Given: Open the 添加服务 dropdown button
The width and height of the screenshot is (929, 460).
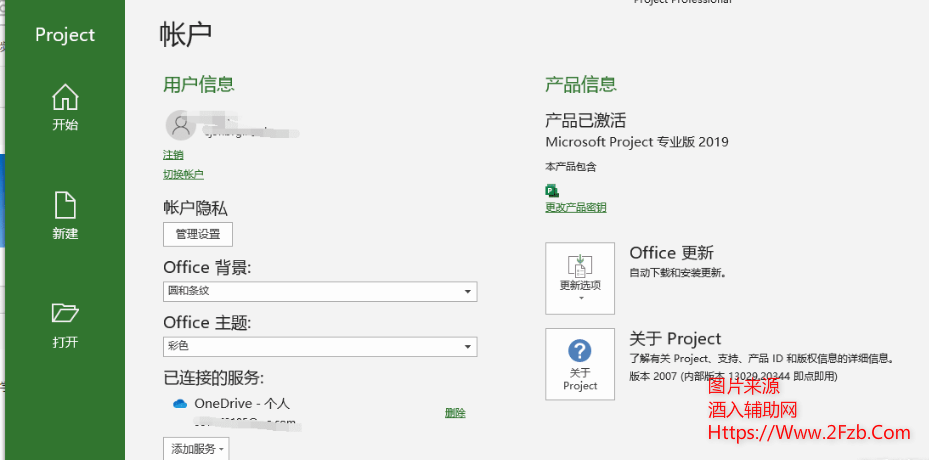Looking at the screenshot, I should tap(196, 449).
